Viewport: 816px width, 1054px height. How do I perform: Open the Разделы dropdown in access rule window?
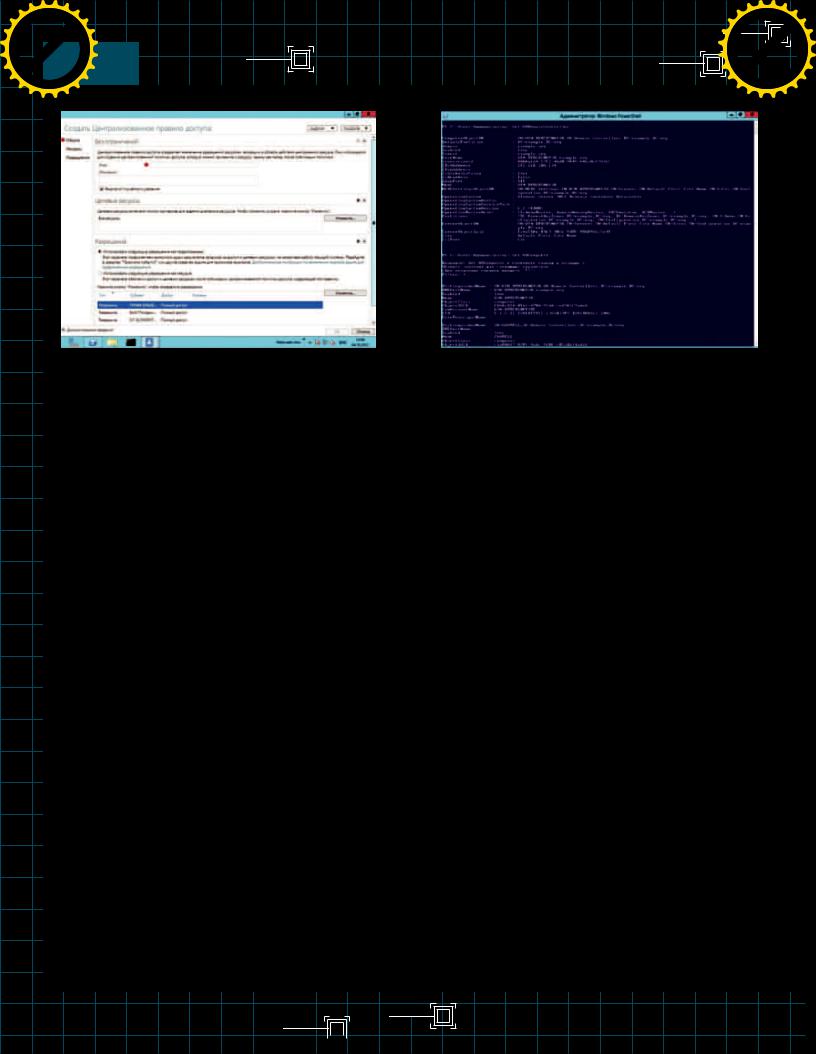coord(356,128)
